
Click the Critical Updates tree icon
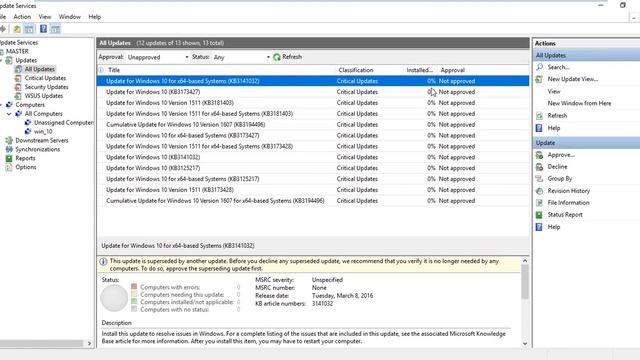18,78
